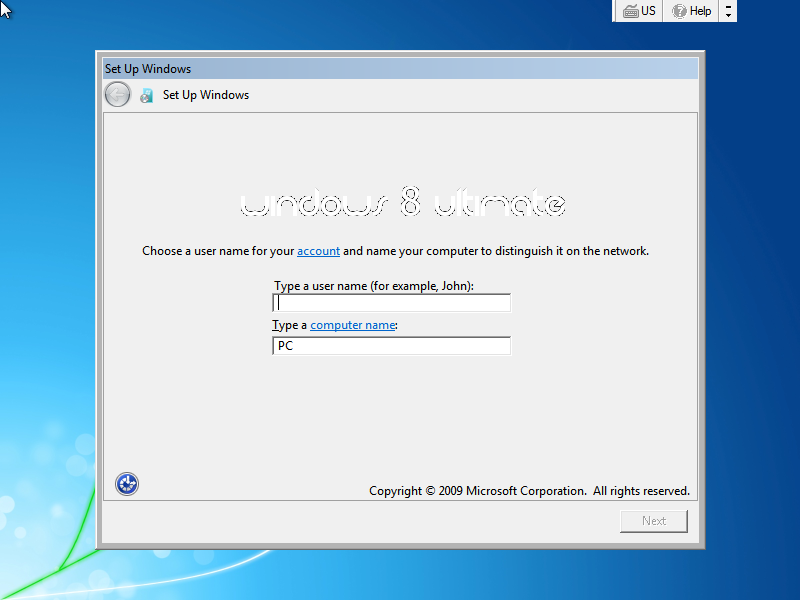Open the 'computer name' help link
The image size is (800, 600).
[353, 325]
